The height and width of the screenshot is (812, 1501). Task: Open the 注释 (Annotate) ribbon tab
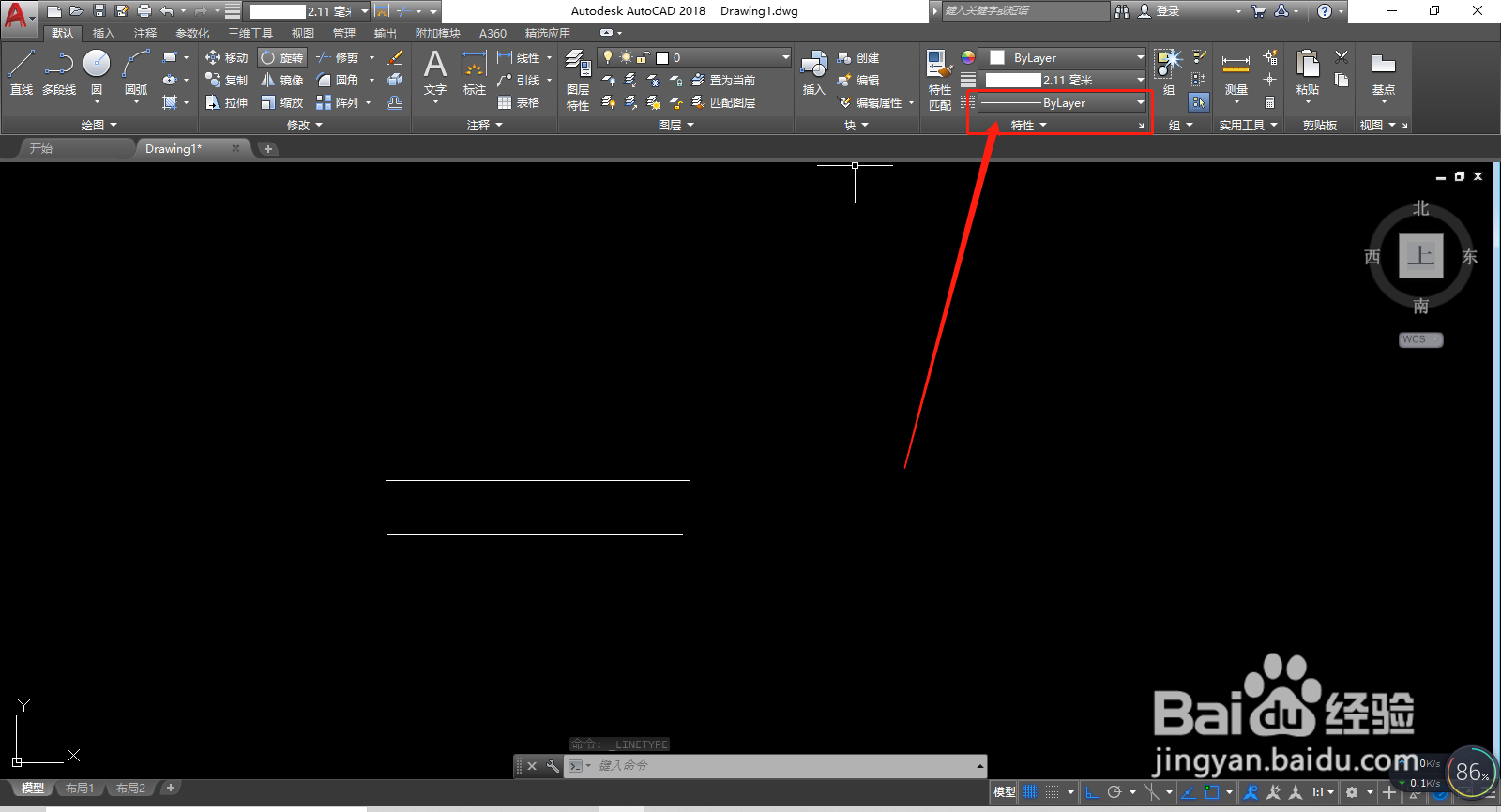coord(145,33)
